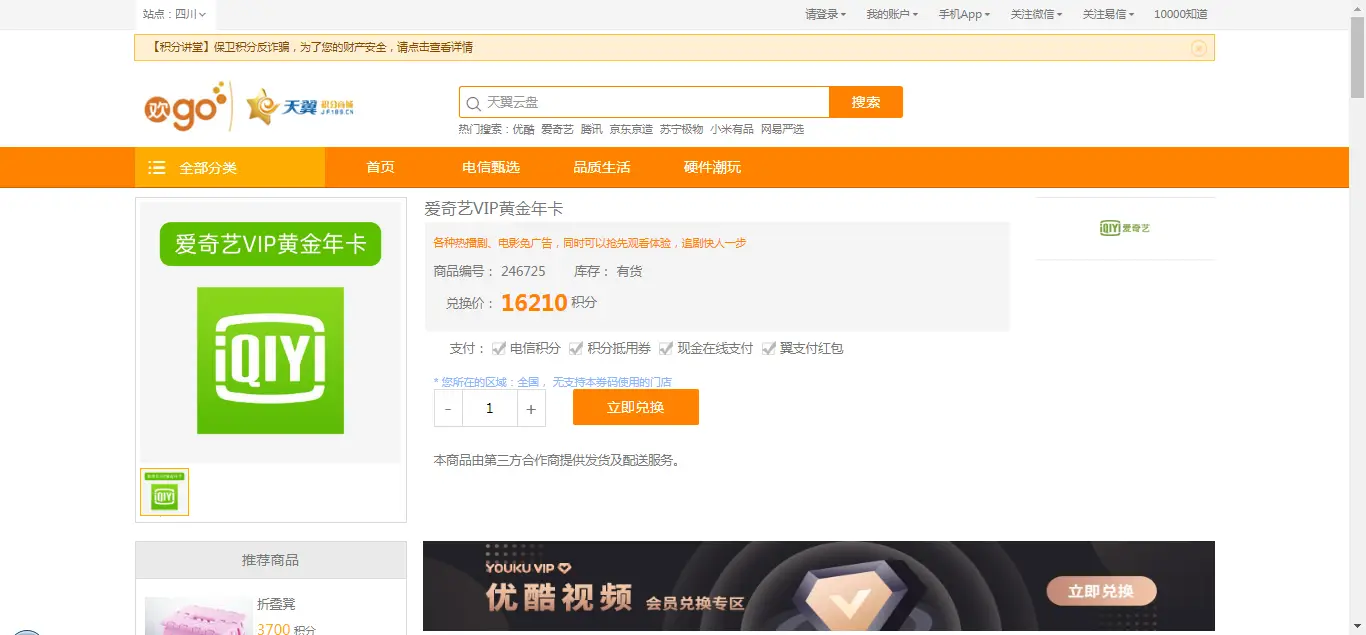1366x635 pixels.
Task: Click the Youku VIP banner image
Action: [819, 586]
